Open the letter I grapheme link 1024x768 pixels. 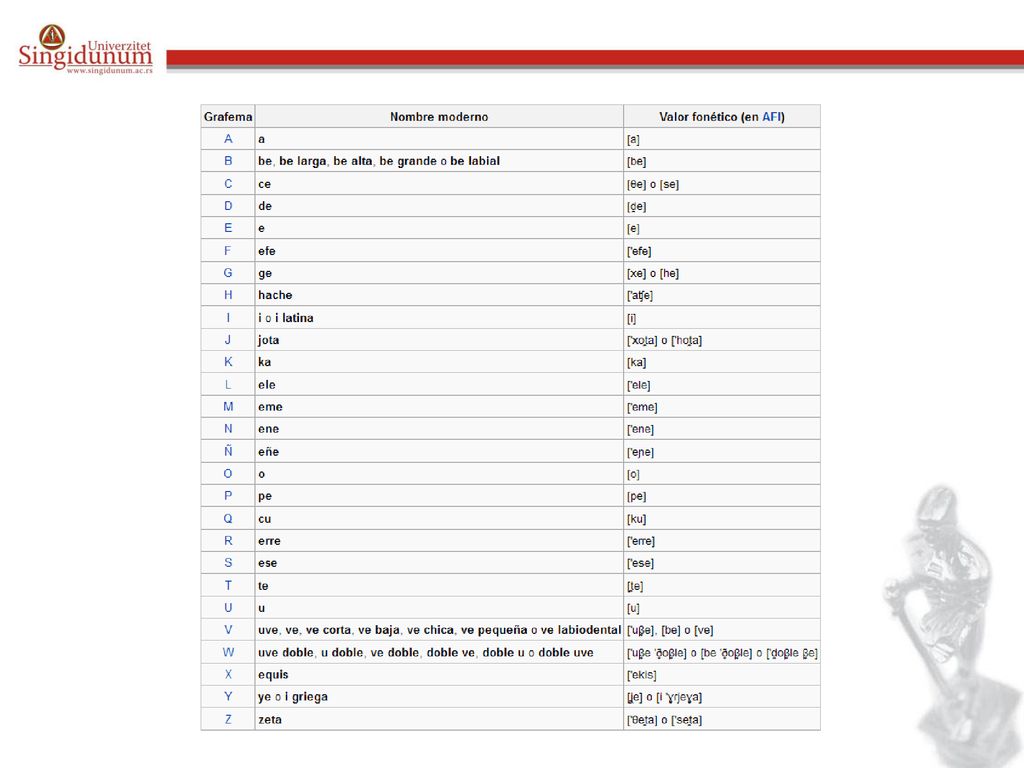228,318
